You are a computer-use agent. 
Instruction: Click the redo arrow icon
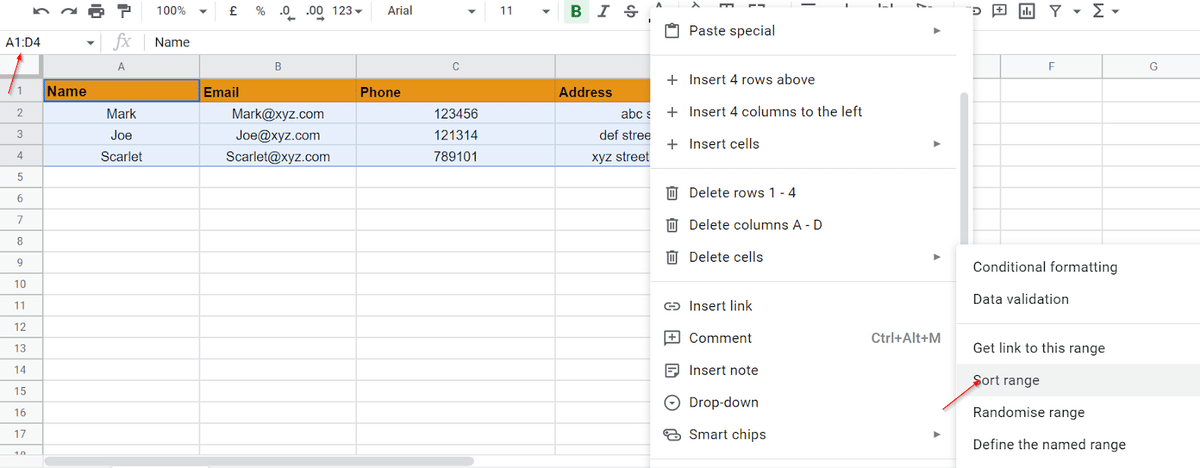pos(69,11)
